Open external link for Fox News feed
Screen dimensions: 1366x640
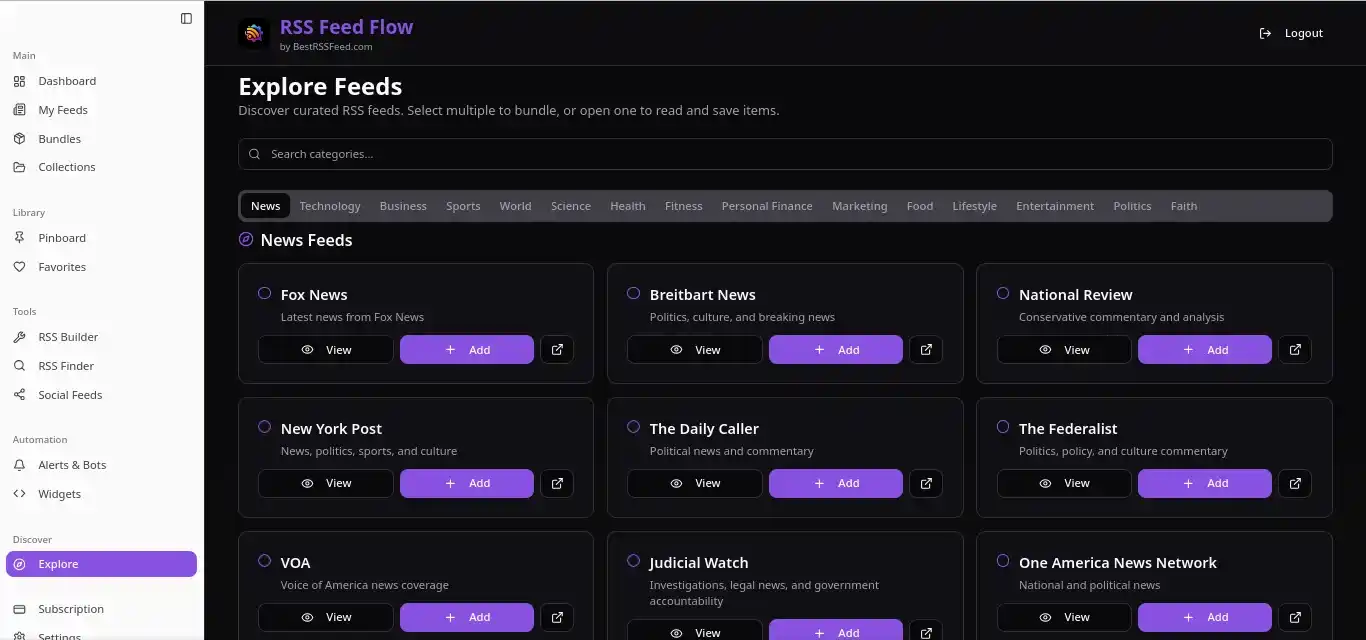[557, 350]
